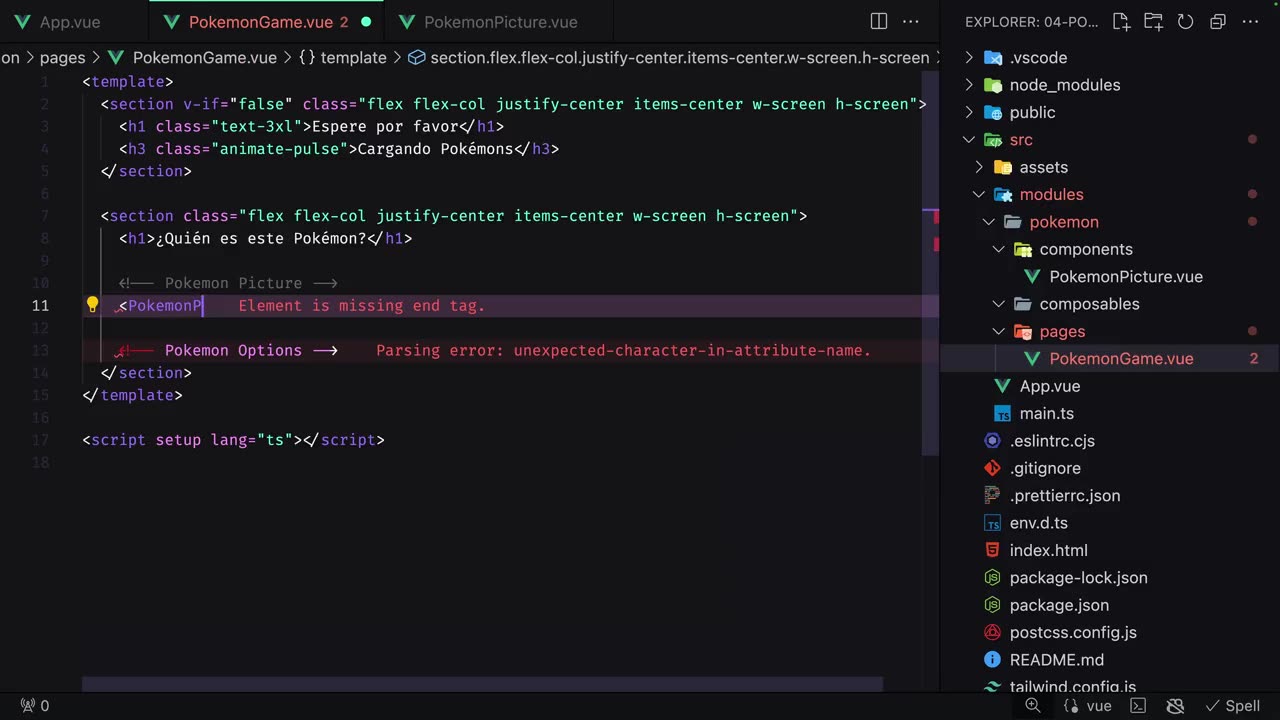Toggle the Spell checker status item
The image size is (1280, 720).
coord(1232,706)
